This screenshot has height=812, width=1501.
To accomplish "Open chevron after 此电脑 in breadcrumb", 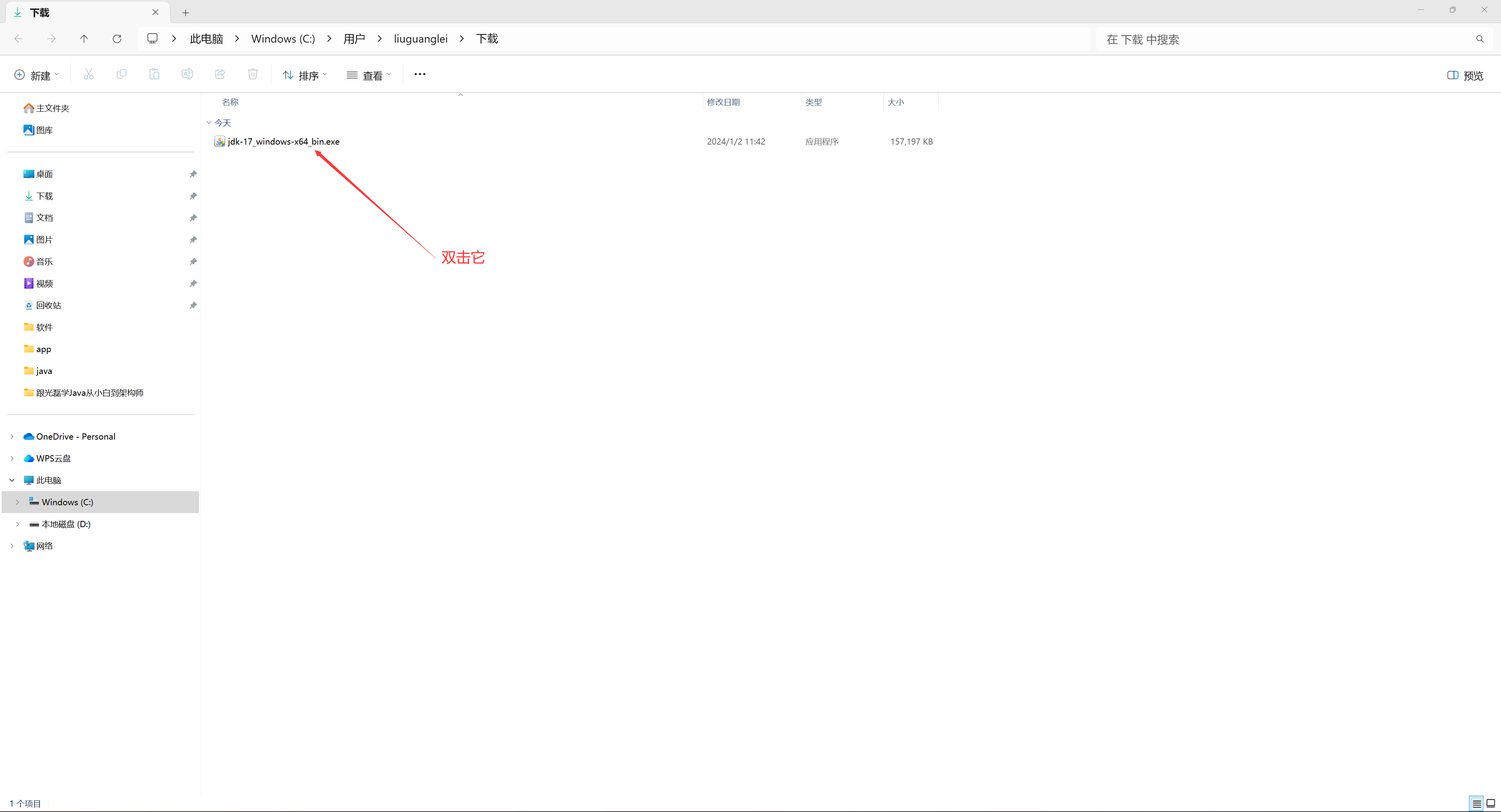I will click(237, 38).
